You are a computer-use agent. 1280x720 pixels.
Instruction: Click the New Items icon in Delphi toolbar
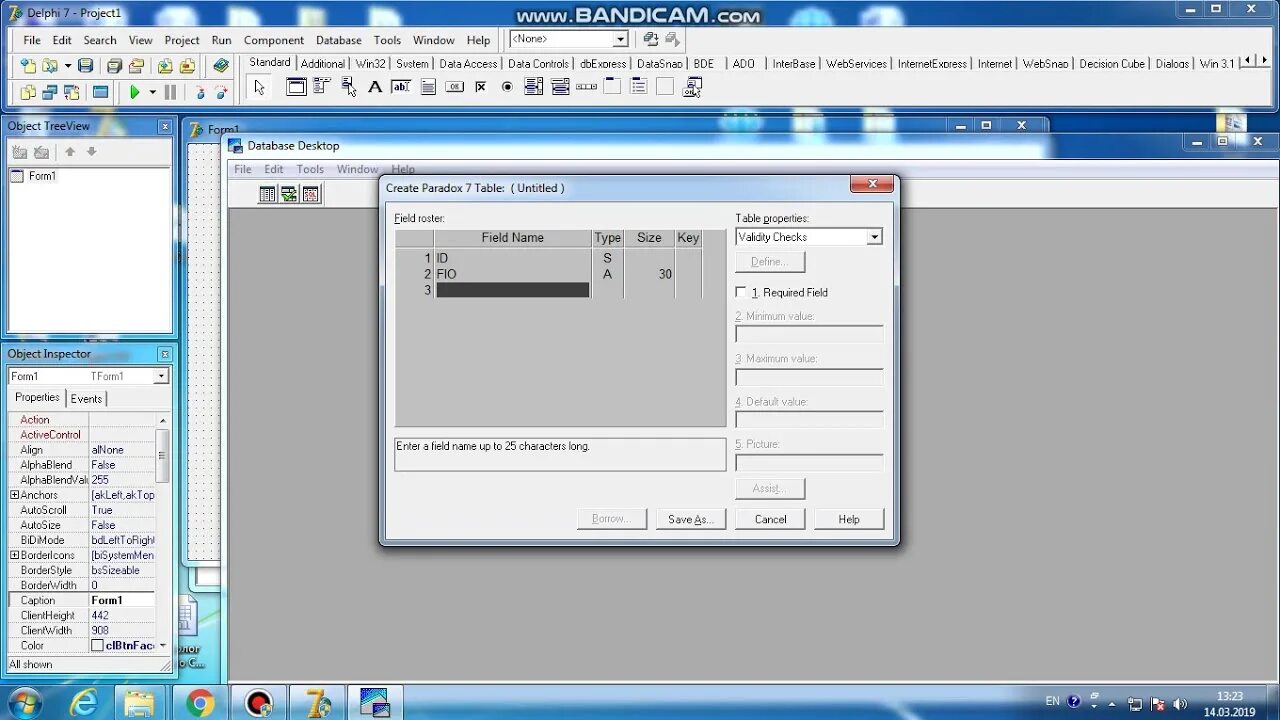(28, 65)
